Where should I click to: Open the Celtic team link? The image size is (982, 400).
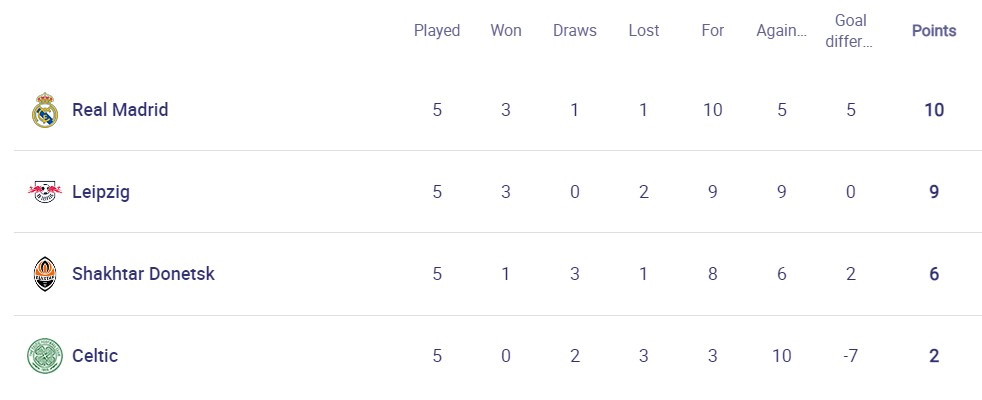tap(95, 356)
